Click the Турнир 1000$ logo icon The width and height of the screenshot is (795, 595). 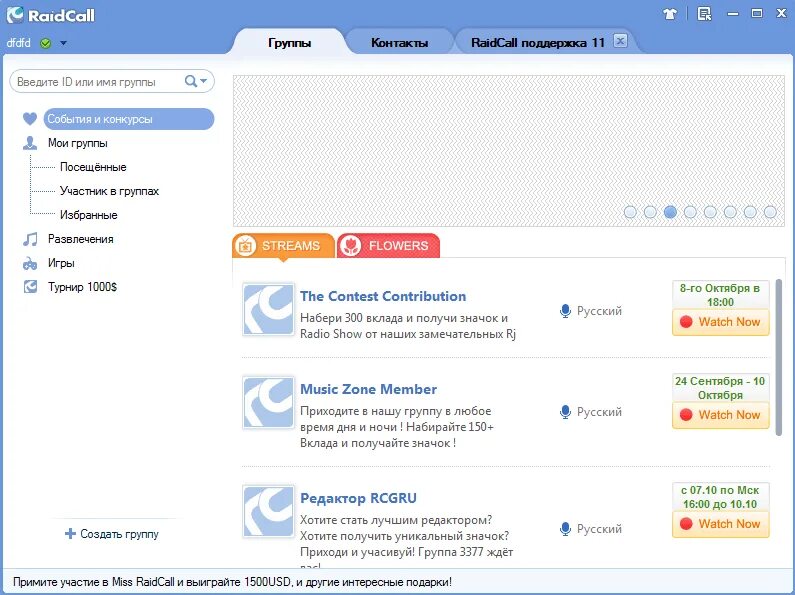(30, 287)
